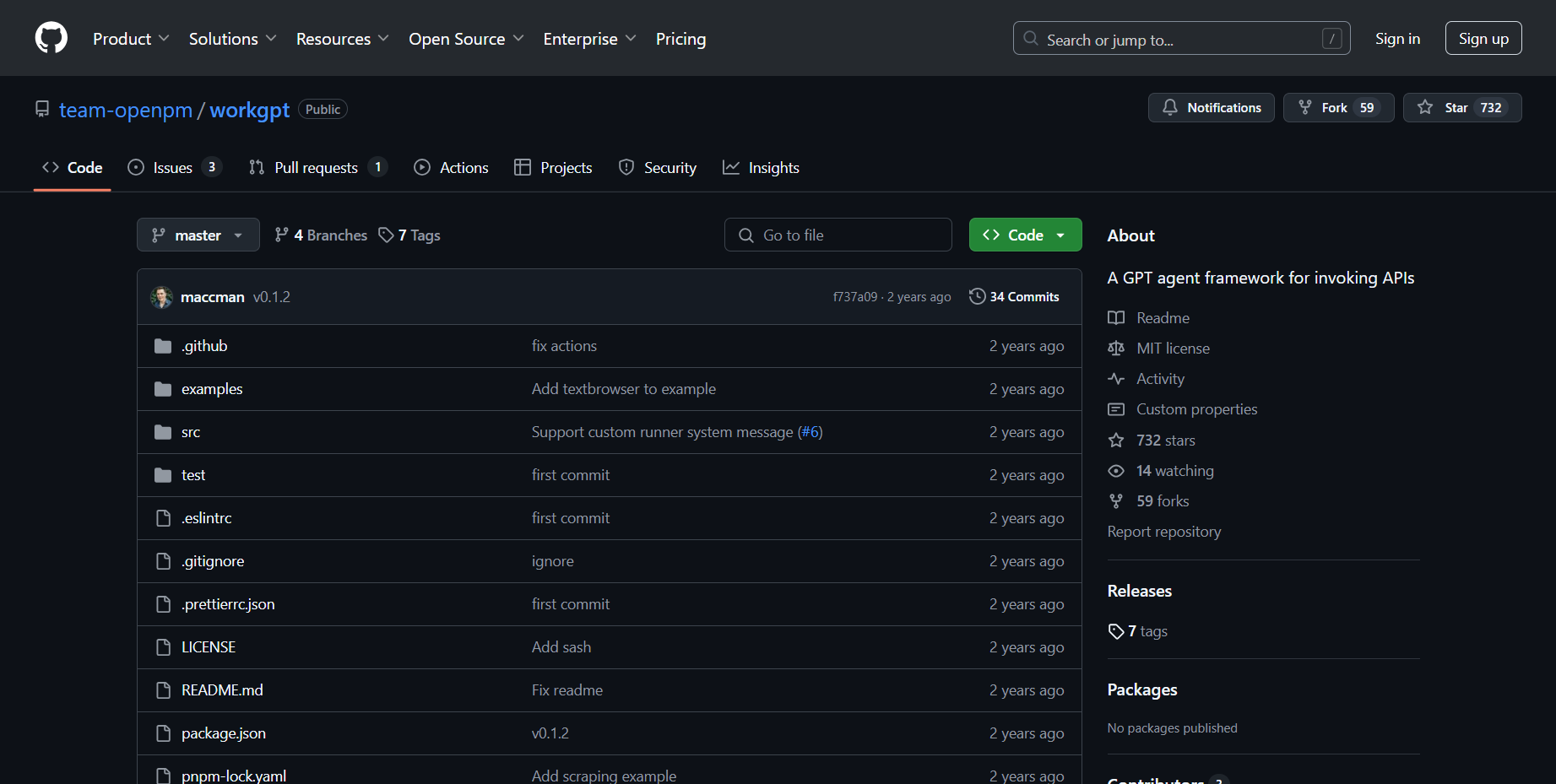Click the star icon beside 732 stars

coord(1116,441)
